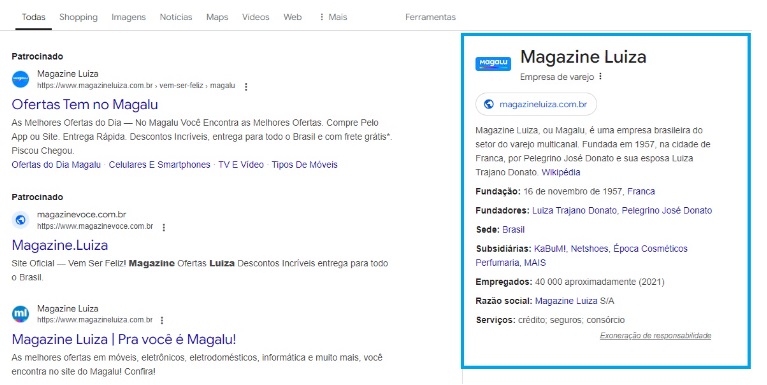The image size is (767, 385).
Task: Open the Luiza Trajano Donato founder link
Action: (x=575, y=210)
